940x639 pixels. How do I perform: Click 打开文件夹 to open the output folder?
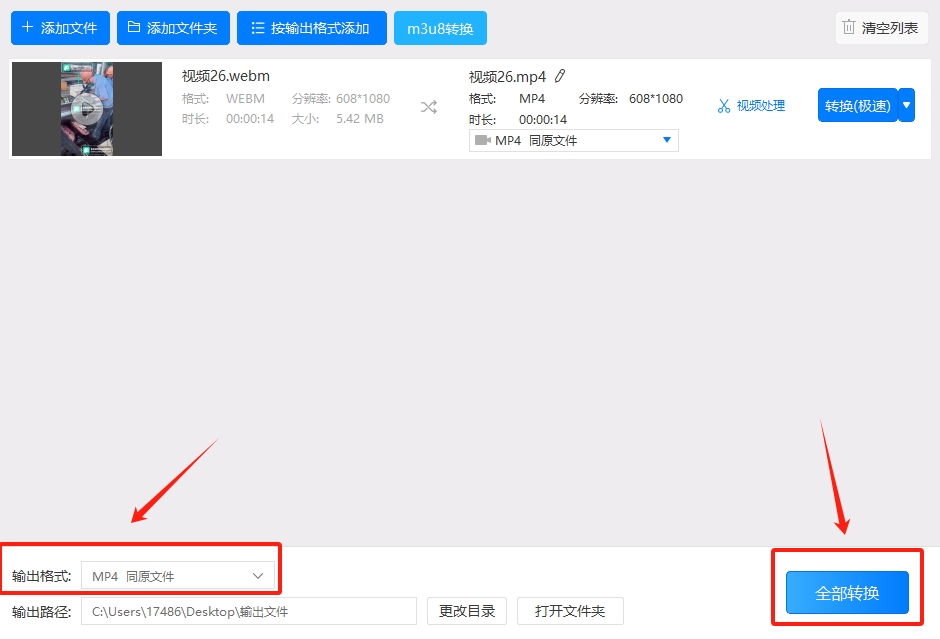point(570,611)
